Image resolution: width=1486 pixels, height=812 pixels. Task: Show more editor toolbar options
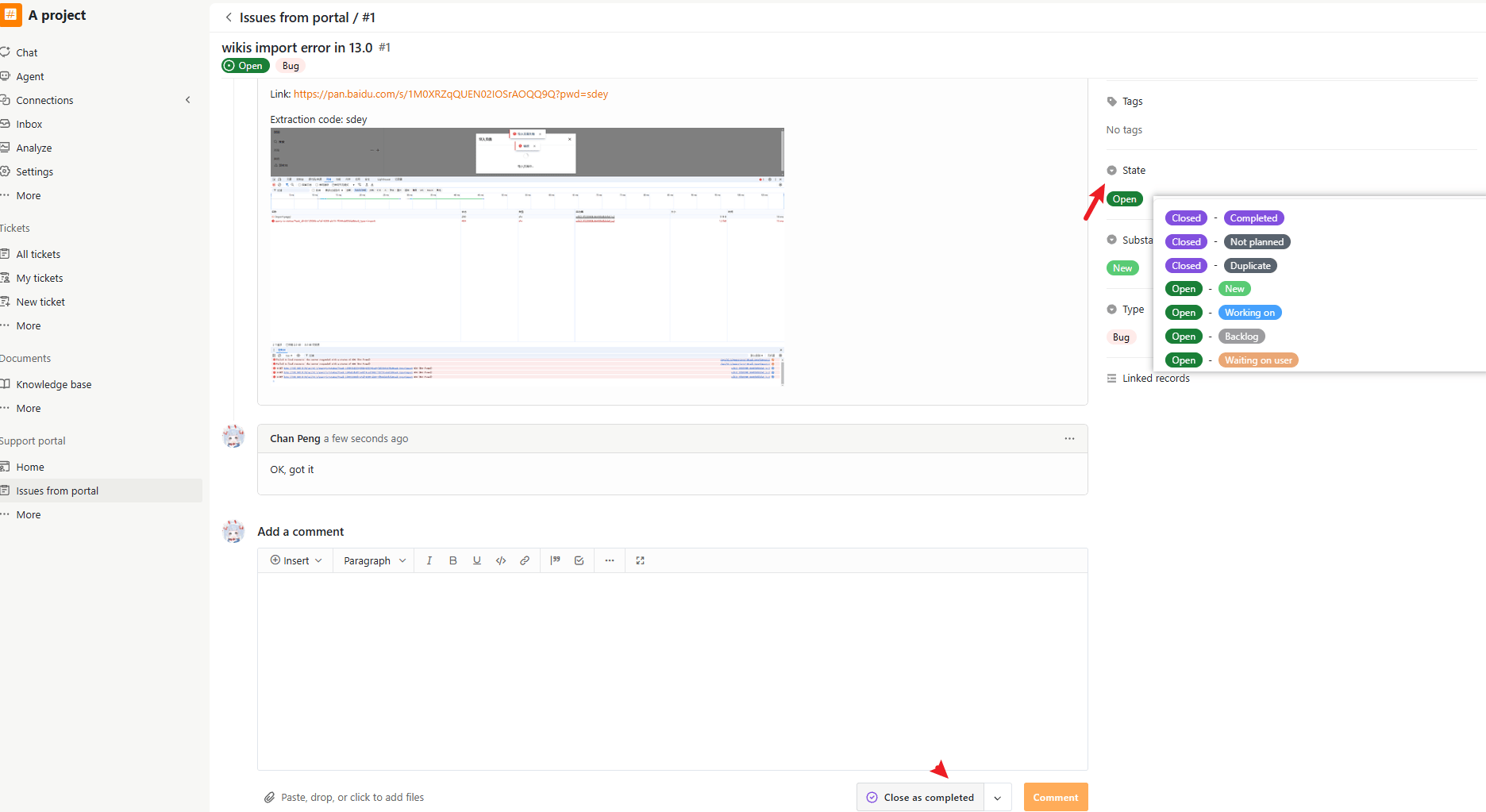[x=610, y=560]
